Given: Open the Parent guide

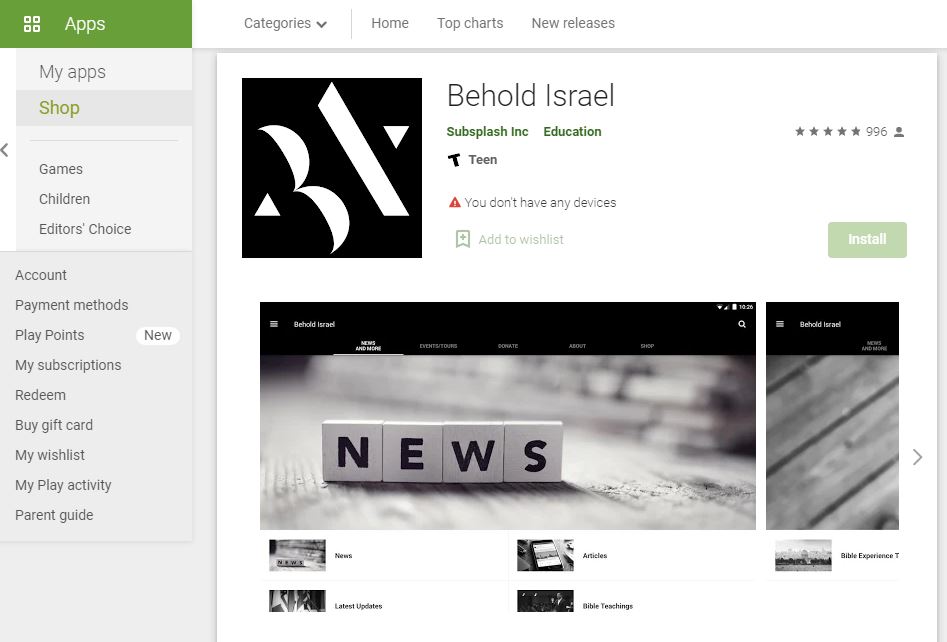Looking at the screenshot, I should (54, 515).
